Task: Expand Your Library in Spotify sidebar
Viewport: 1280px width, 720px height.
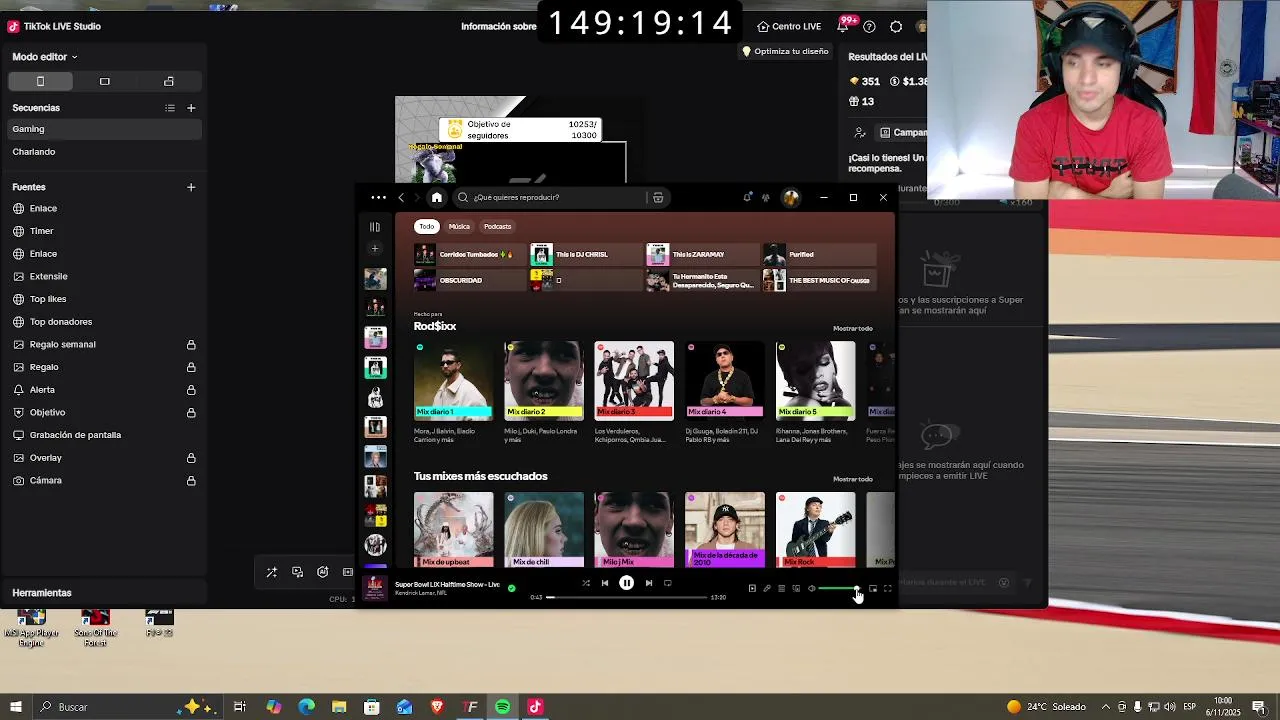Action: click(x=375, y=227)
